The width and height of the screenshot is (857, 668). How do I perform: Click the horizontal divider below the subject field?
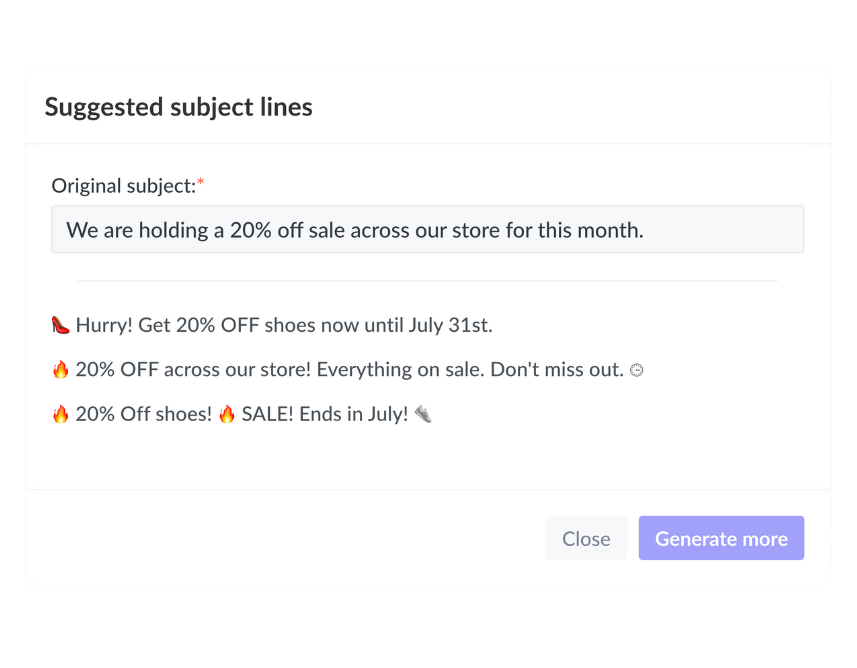coord(427,281)
